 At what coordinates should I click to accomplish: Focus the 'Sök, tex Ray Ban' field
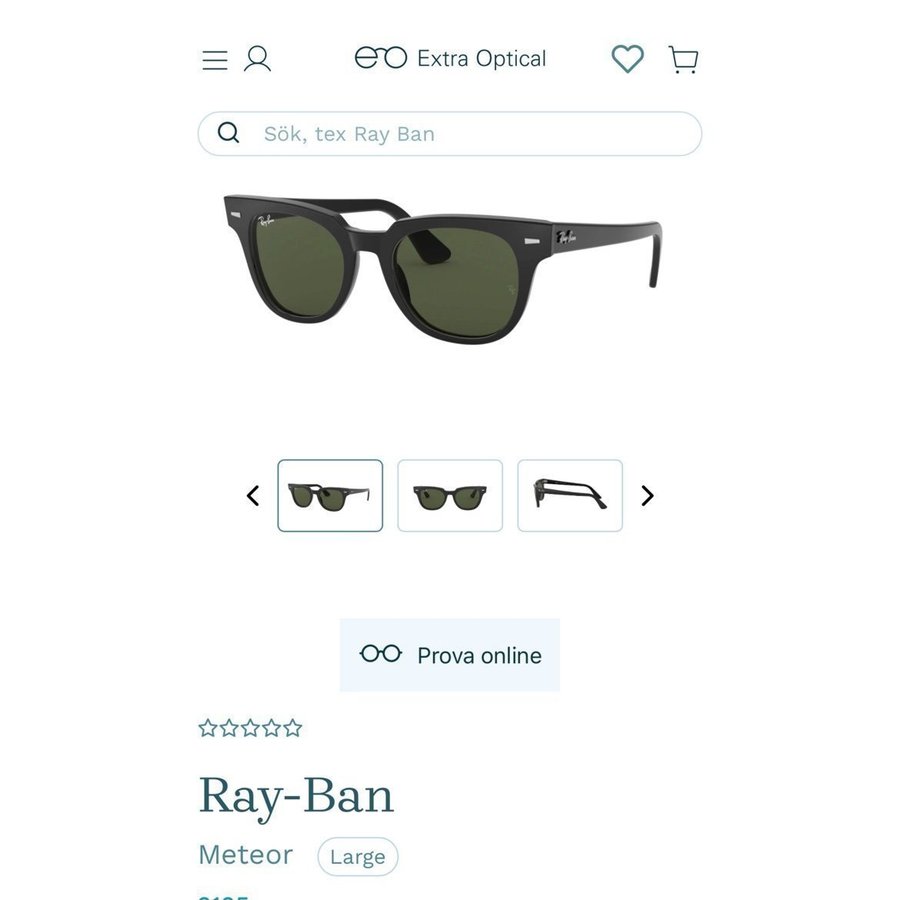tap(450, 134)
